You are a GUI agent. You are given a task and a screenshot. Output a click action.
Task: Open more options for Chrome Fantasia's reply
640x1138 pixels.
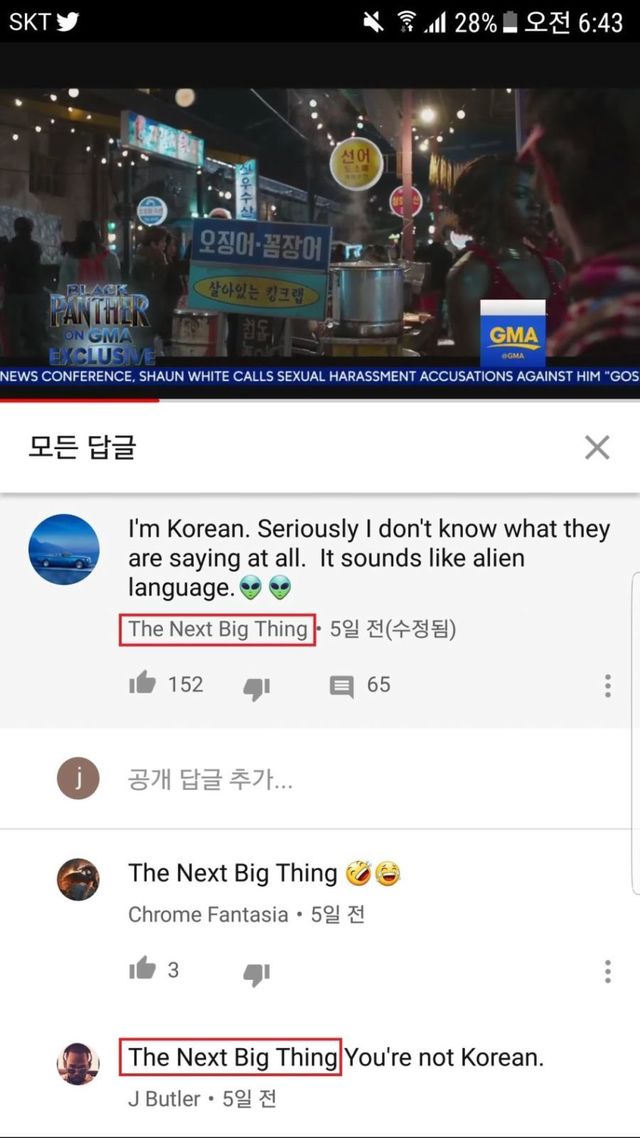point(607,971)
